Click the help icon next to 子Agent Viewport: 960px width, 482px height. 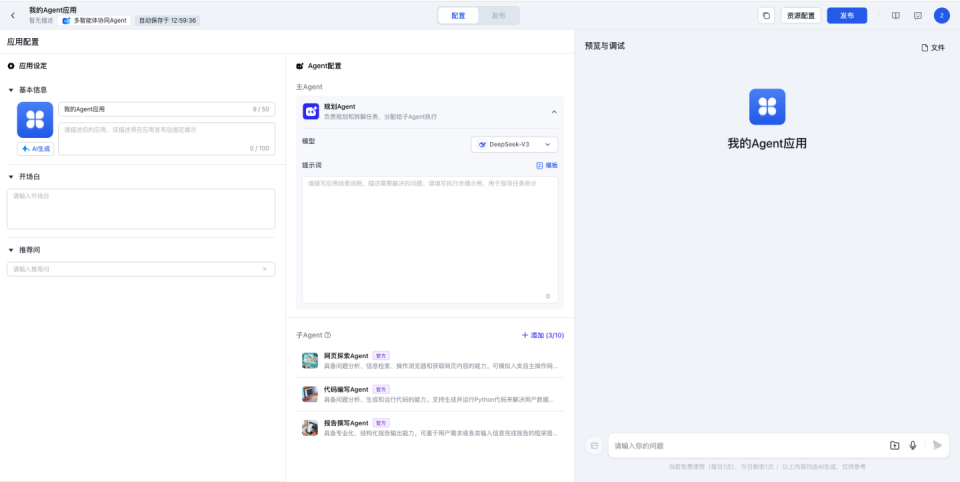(x=328, y=335)
